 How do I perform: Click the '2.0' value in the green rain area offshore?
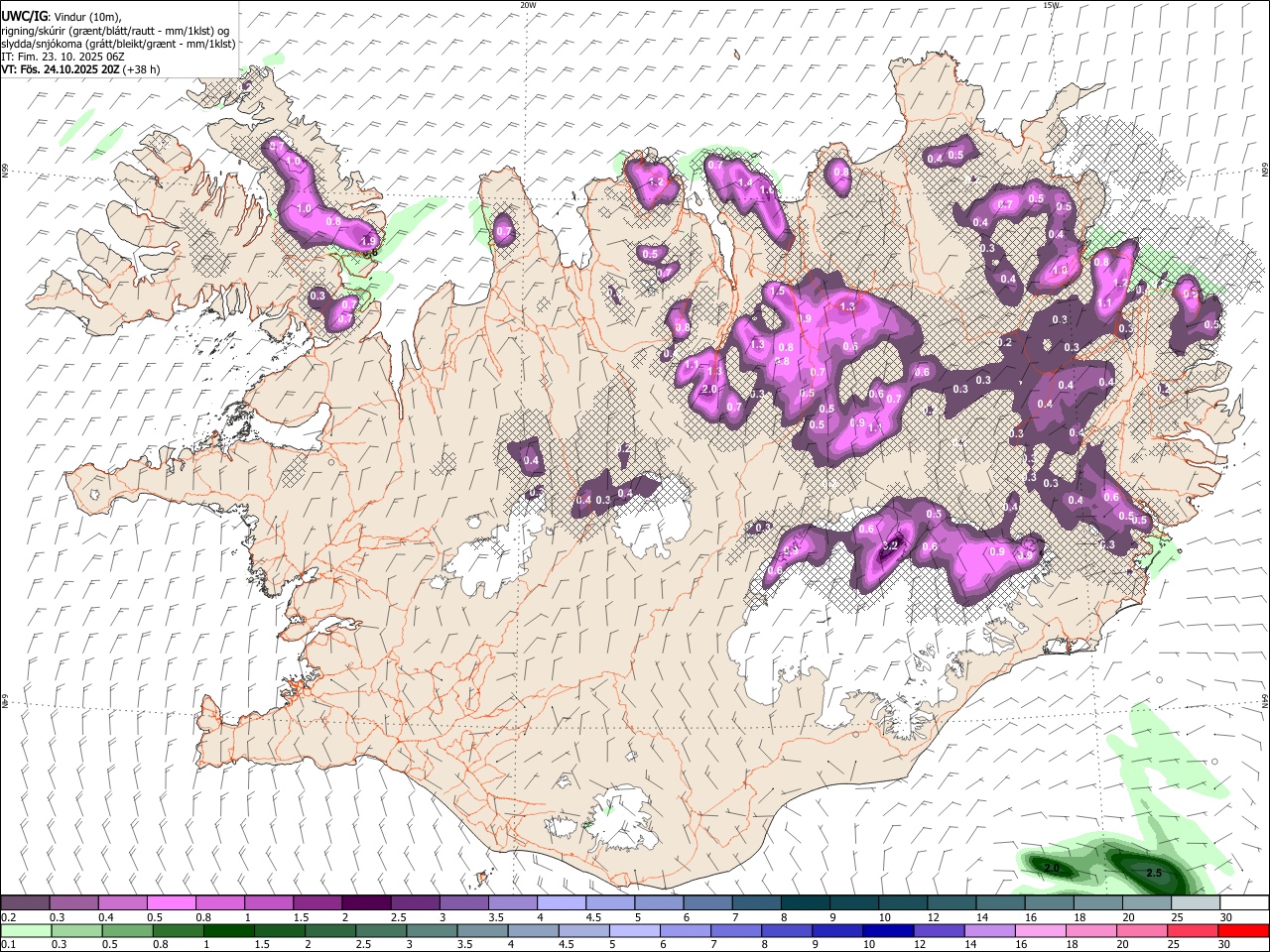point(1053,868)
